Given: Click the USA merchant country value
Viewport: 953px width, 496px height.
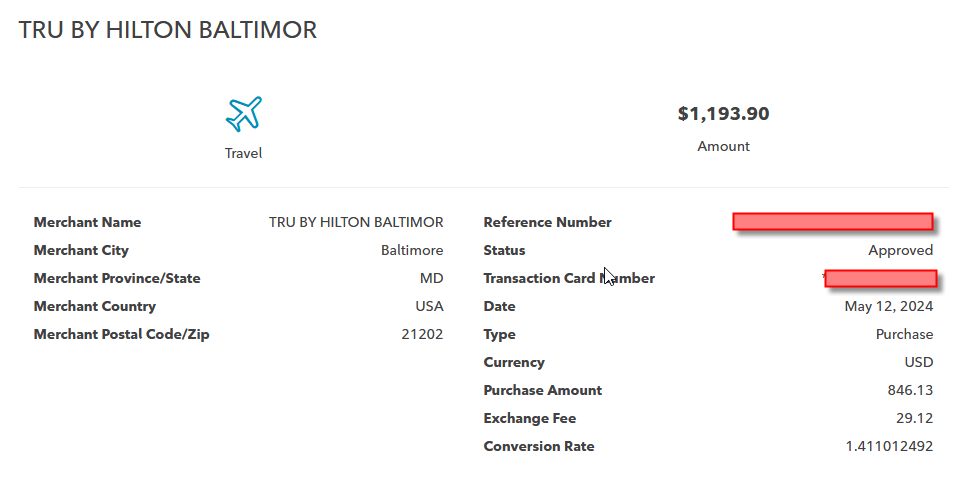Looking at the screenshot, I should pyautogui.click(x=429, y=306).
